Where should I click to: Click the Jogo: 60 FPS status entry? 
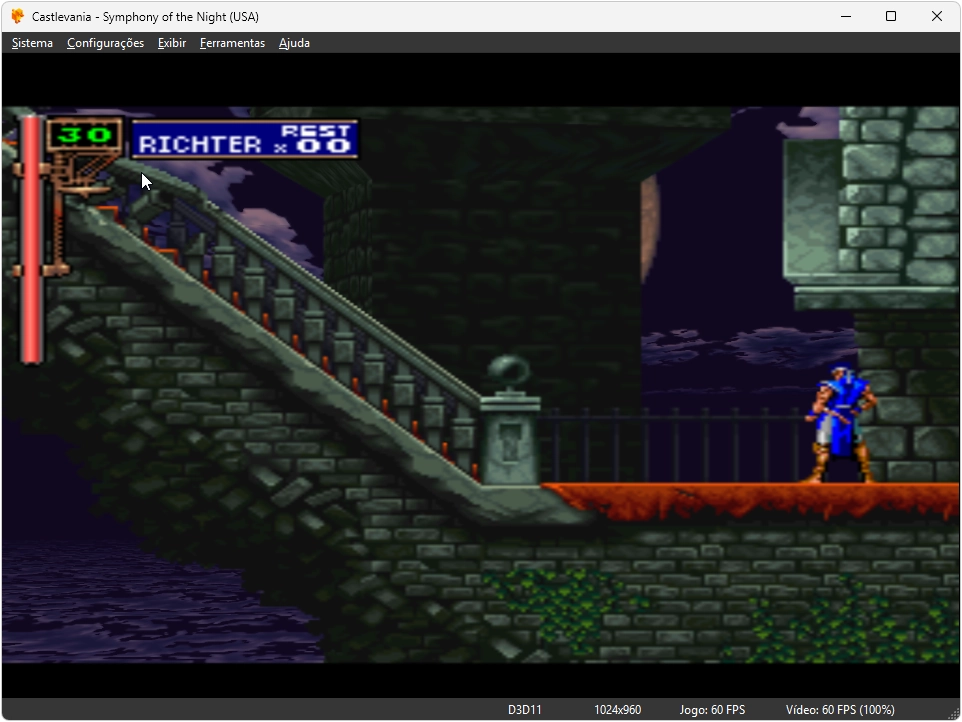(x=712, y=710)
